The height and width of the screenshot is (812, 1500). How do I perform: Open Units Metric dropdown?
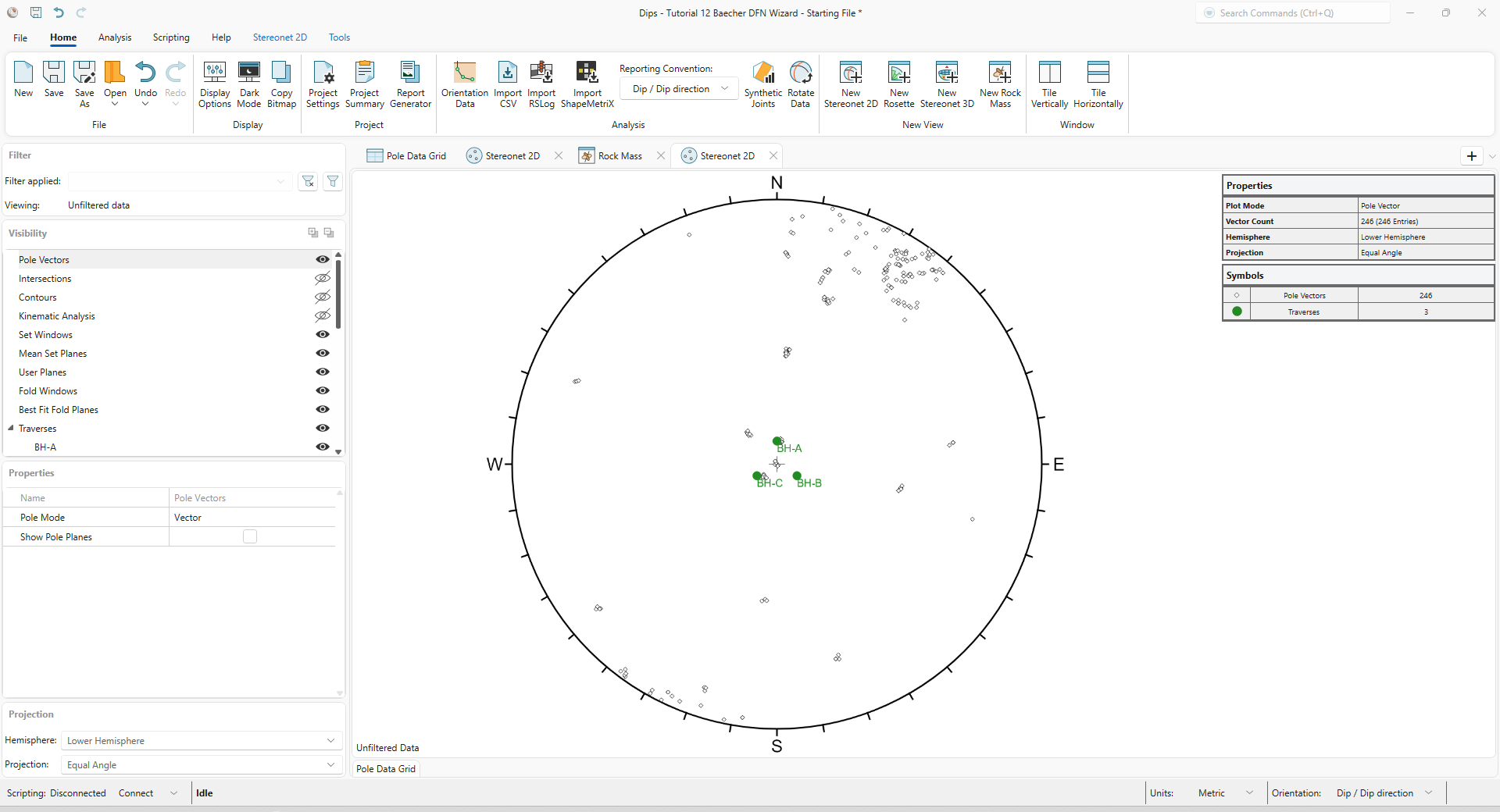(1225, 792)
